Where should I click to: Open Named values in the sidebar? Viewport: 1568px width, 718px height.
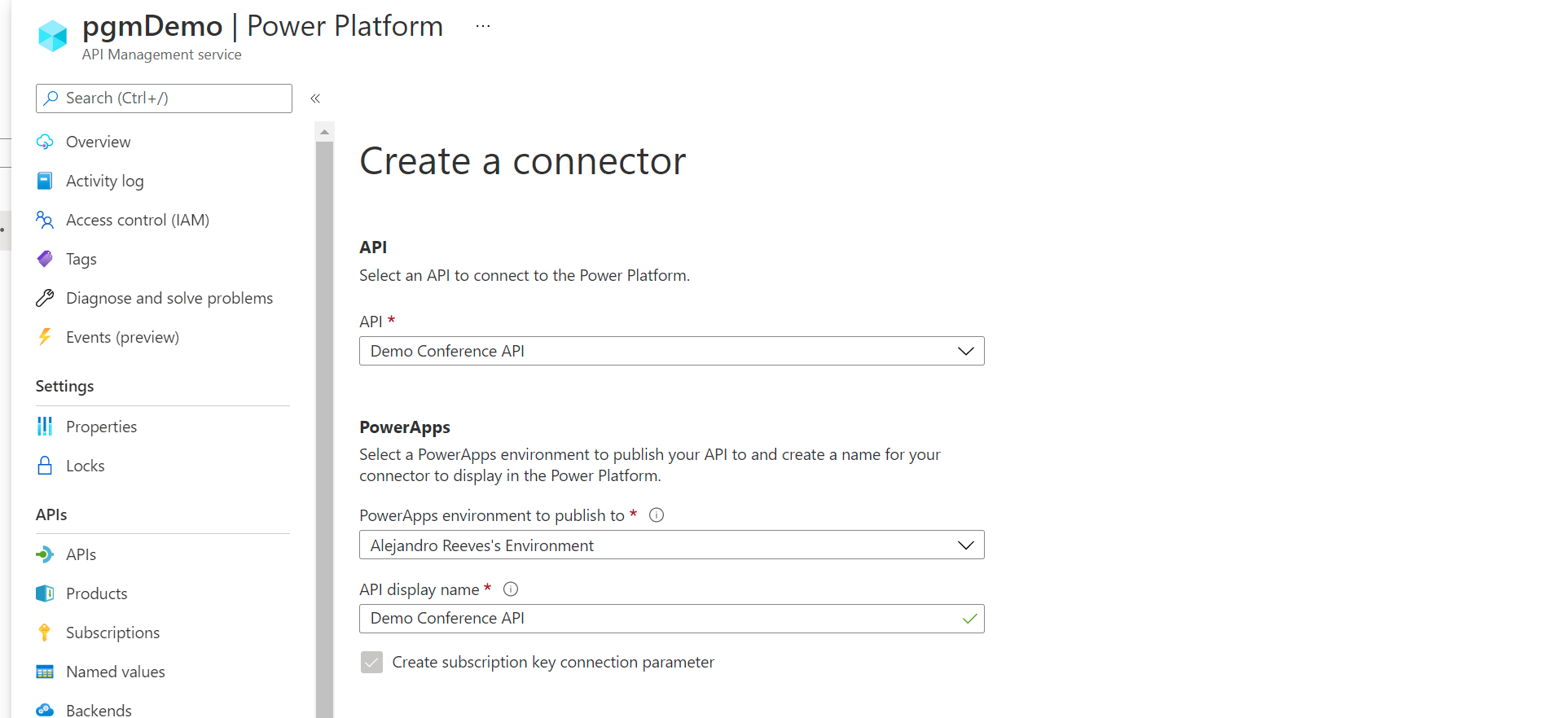pos(115,672)
